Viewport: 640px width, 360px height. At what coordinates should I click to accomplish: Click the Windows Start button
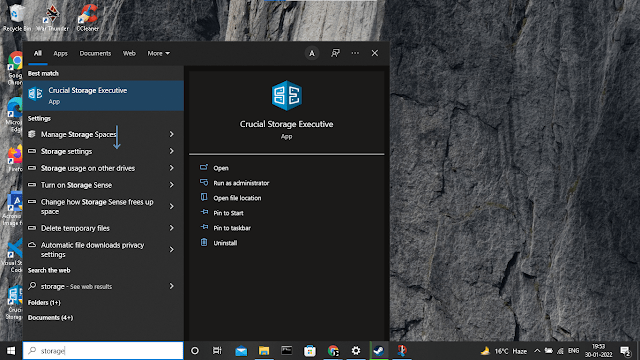[11, 351]
